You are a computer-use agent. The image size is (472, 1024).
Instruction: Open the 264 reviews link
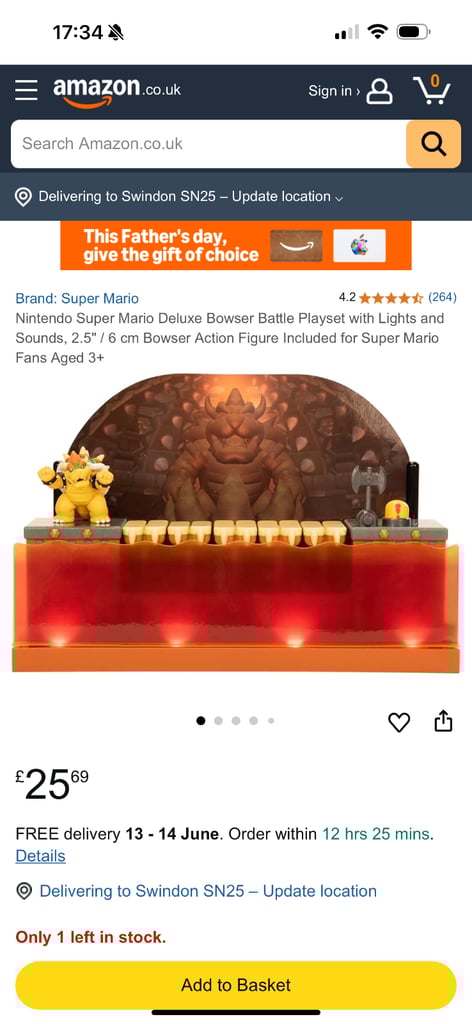click(442, 298)
